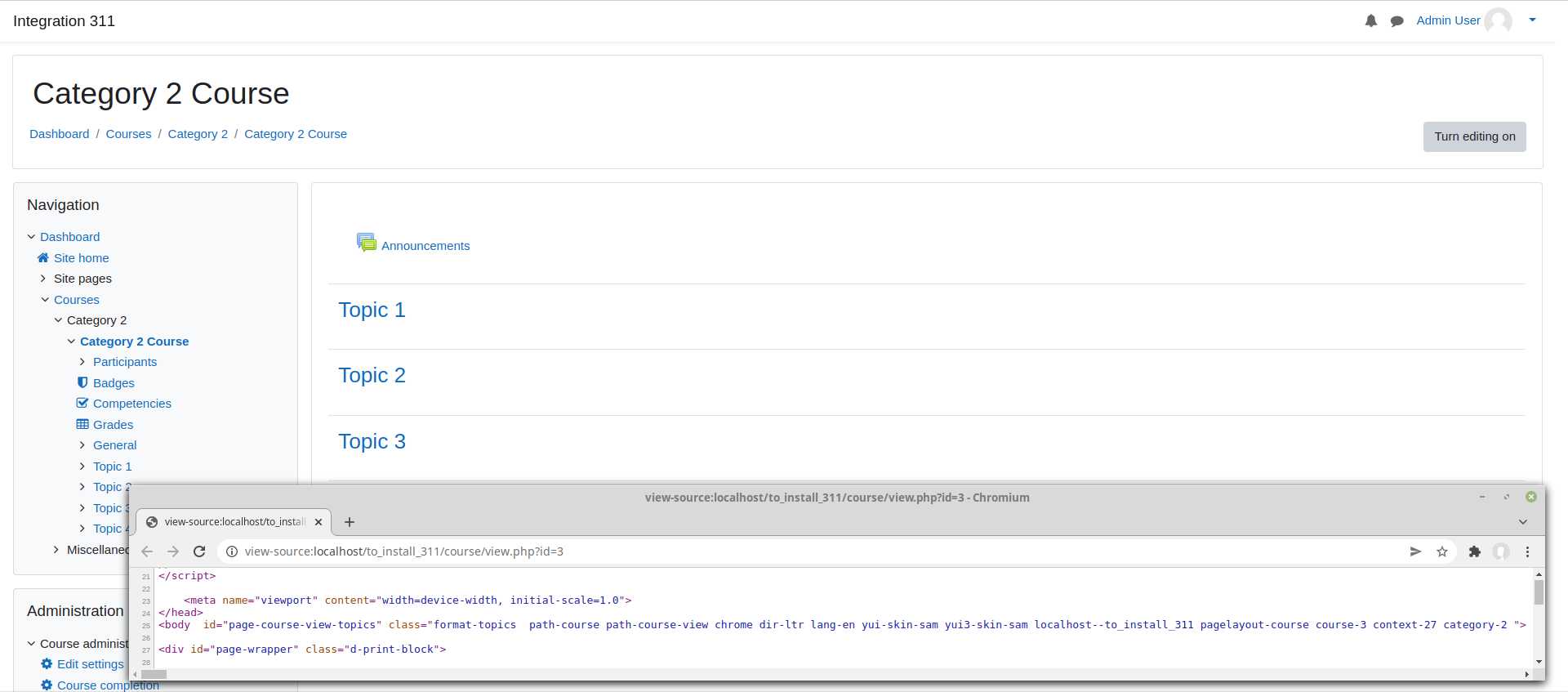This screenshot has height=692, width=1568.
Task: Close the view-source tab in Chromium
Action: 318,522
